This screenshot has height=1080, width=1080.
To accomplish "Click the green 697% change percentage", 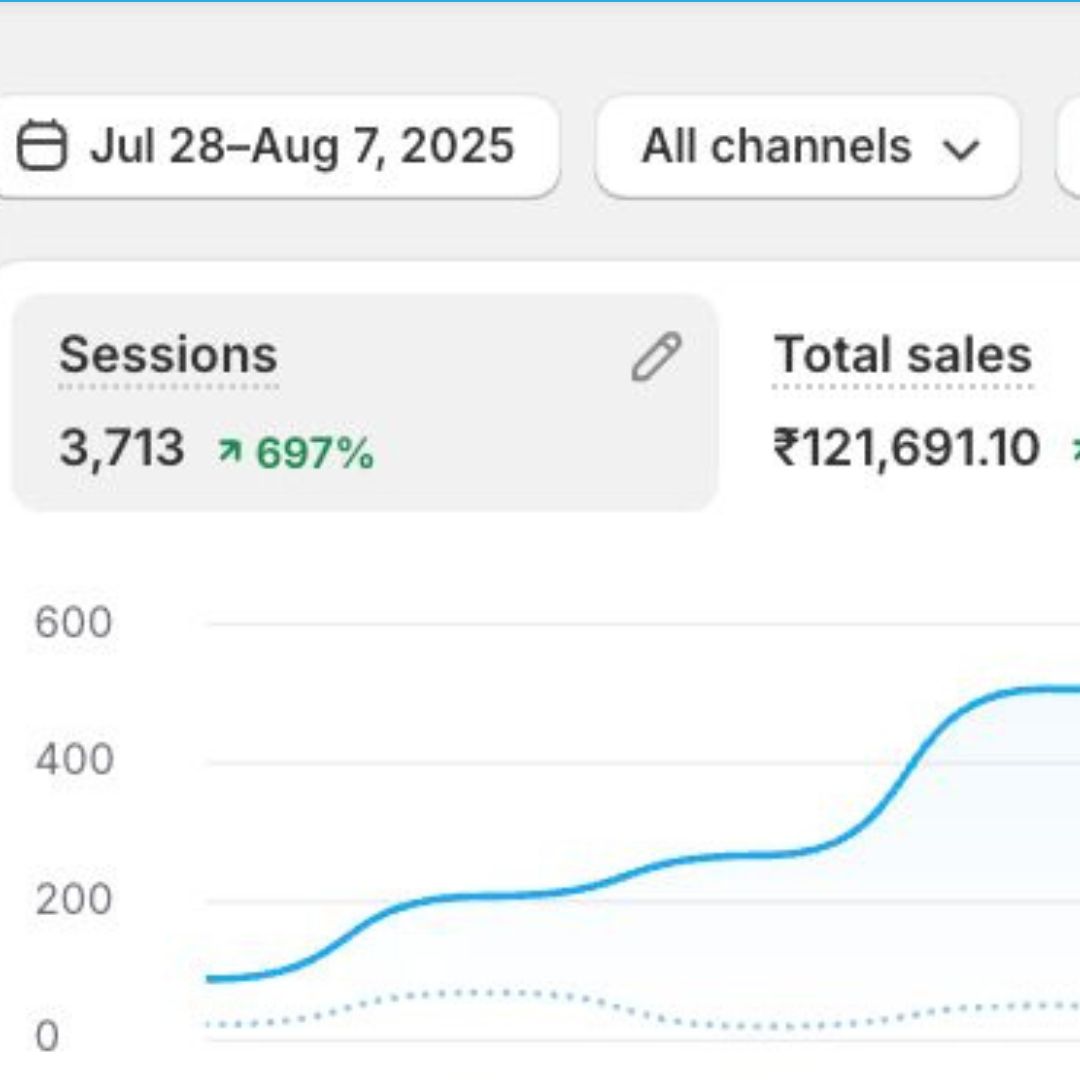I will (x=315, y=453).
